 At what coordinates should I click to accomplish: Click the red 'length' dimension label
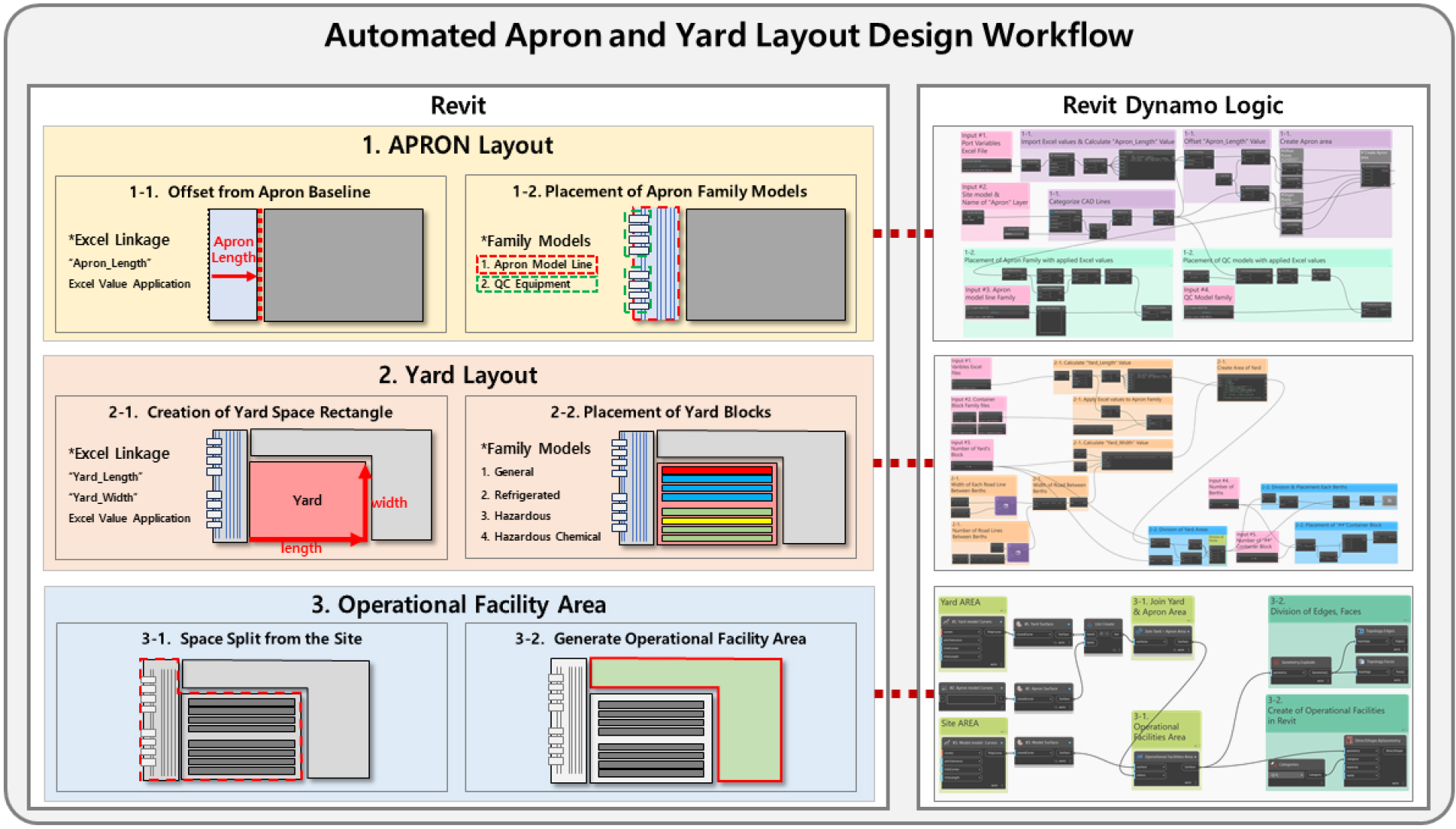click(301, 548)
